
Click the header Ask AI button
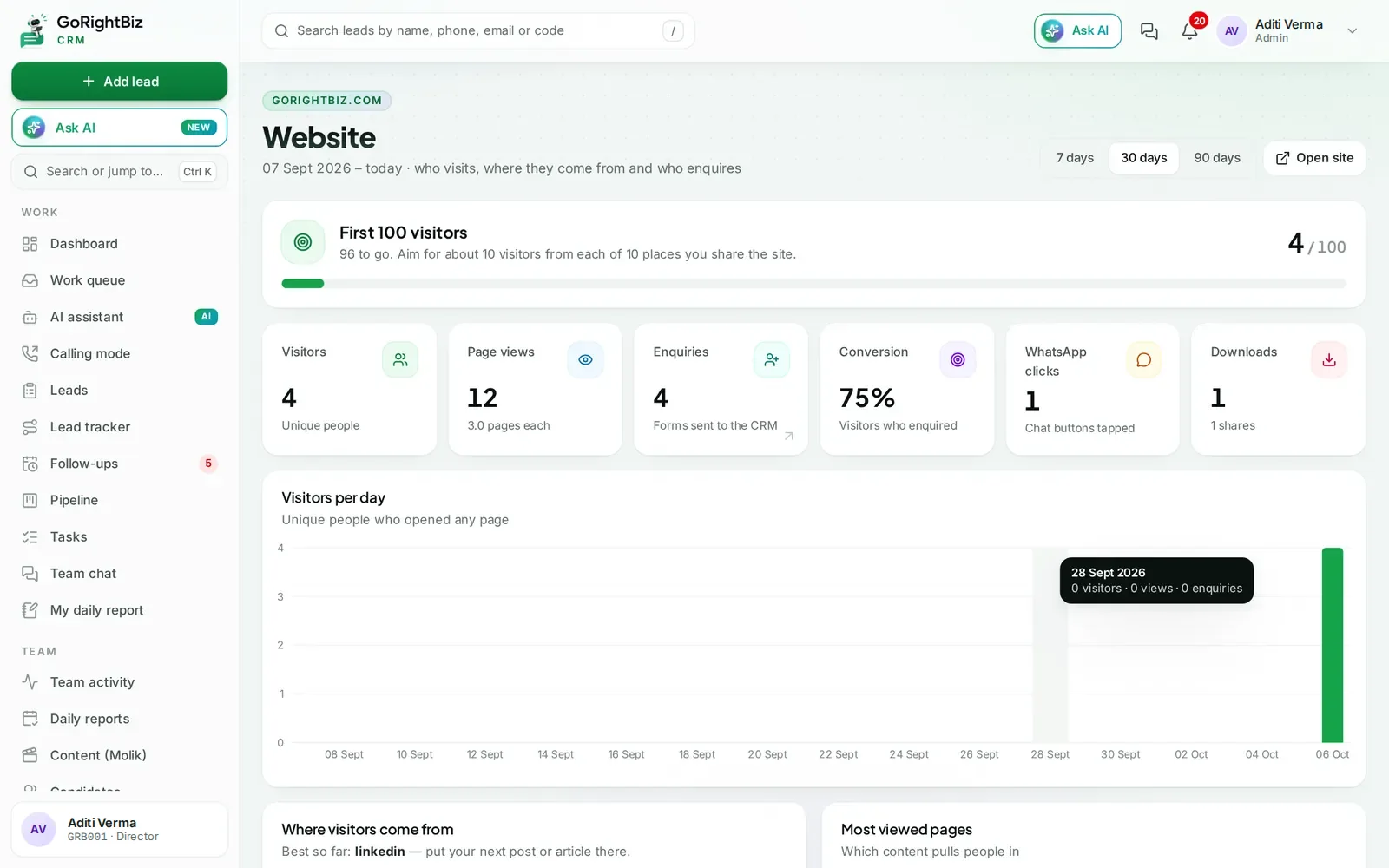point(1077,31)
